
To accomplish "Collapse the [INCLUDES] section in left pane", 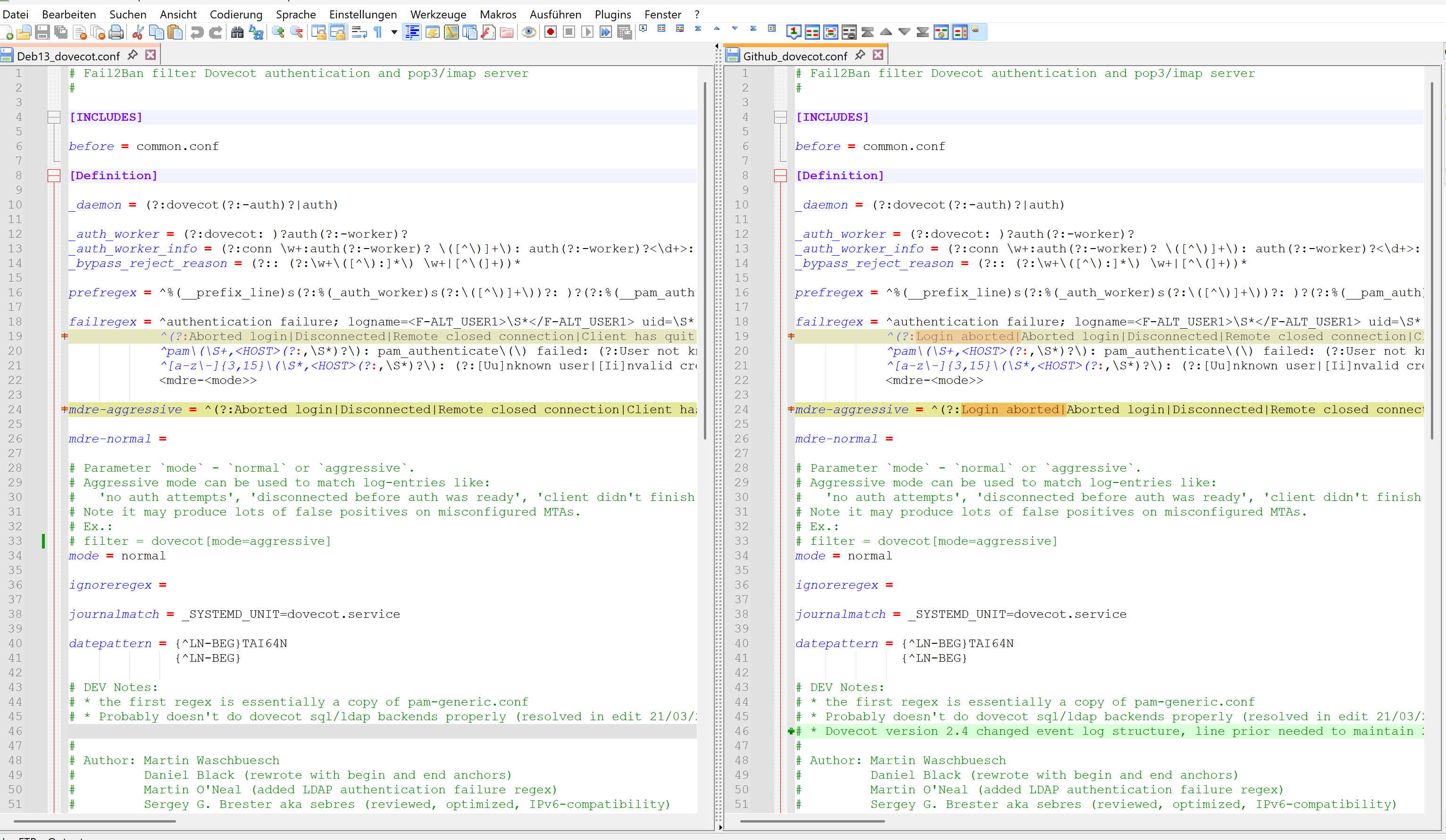I will pos(54,117).
